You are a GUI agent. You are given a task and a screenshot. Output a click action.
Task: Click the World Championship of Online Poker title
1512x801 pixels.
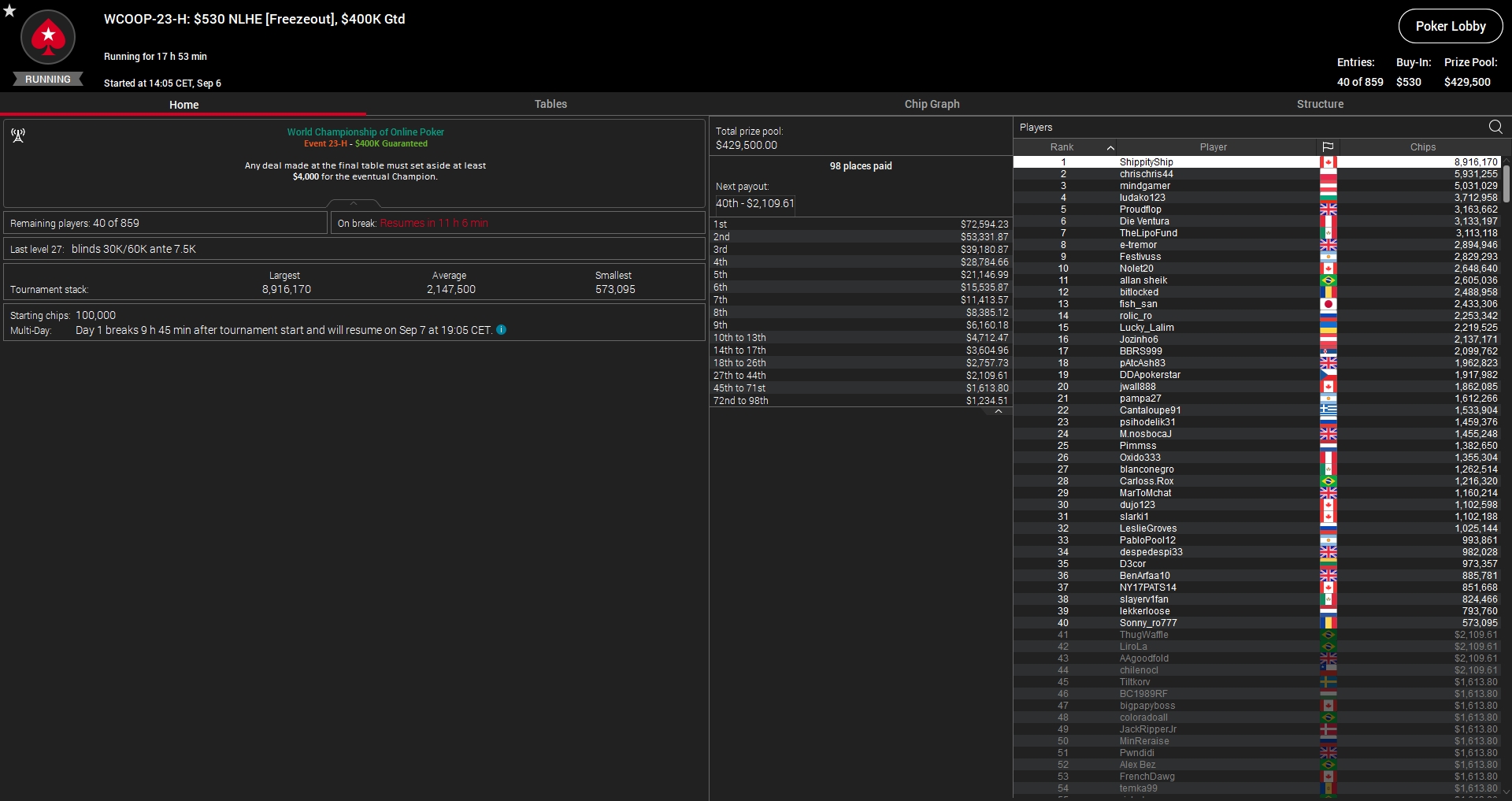click(x=365, y=132)
